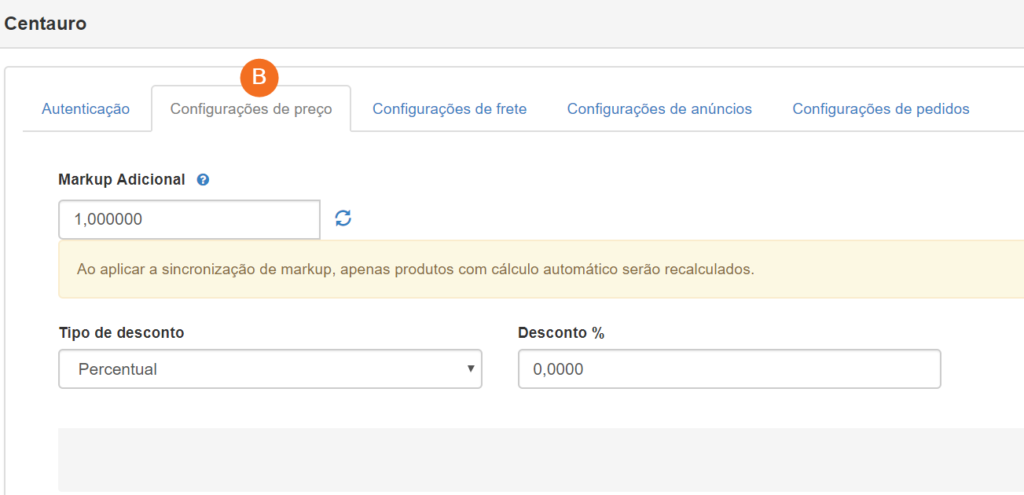Click the markup synchronization refresh icon

click(344, 218)
